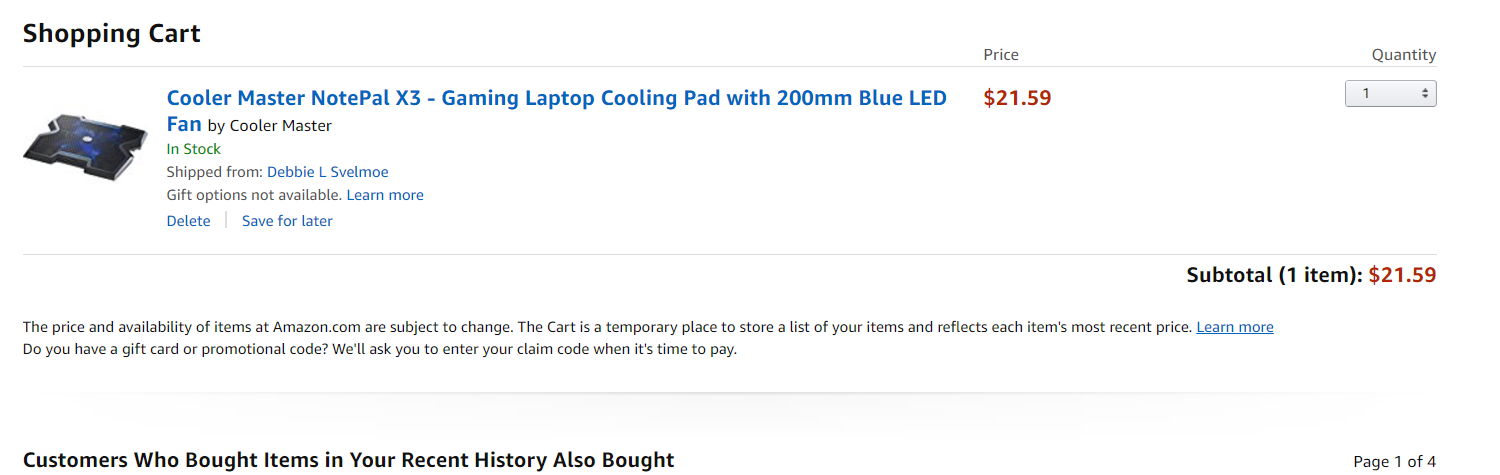Click Learn more about price changes
The width and height of the screenshot is (1500, 475).
point(1234,327)
